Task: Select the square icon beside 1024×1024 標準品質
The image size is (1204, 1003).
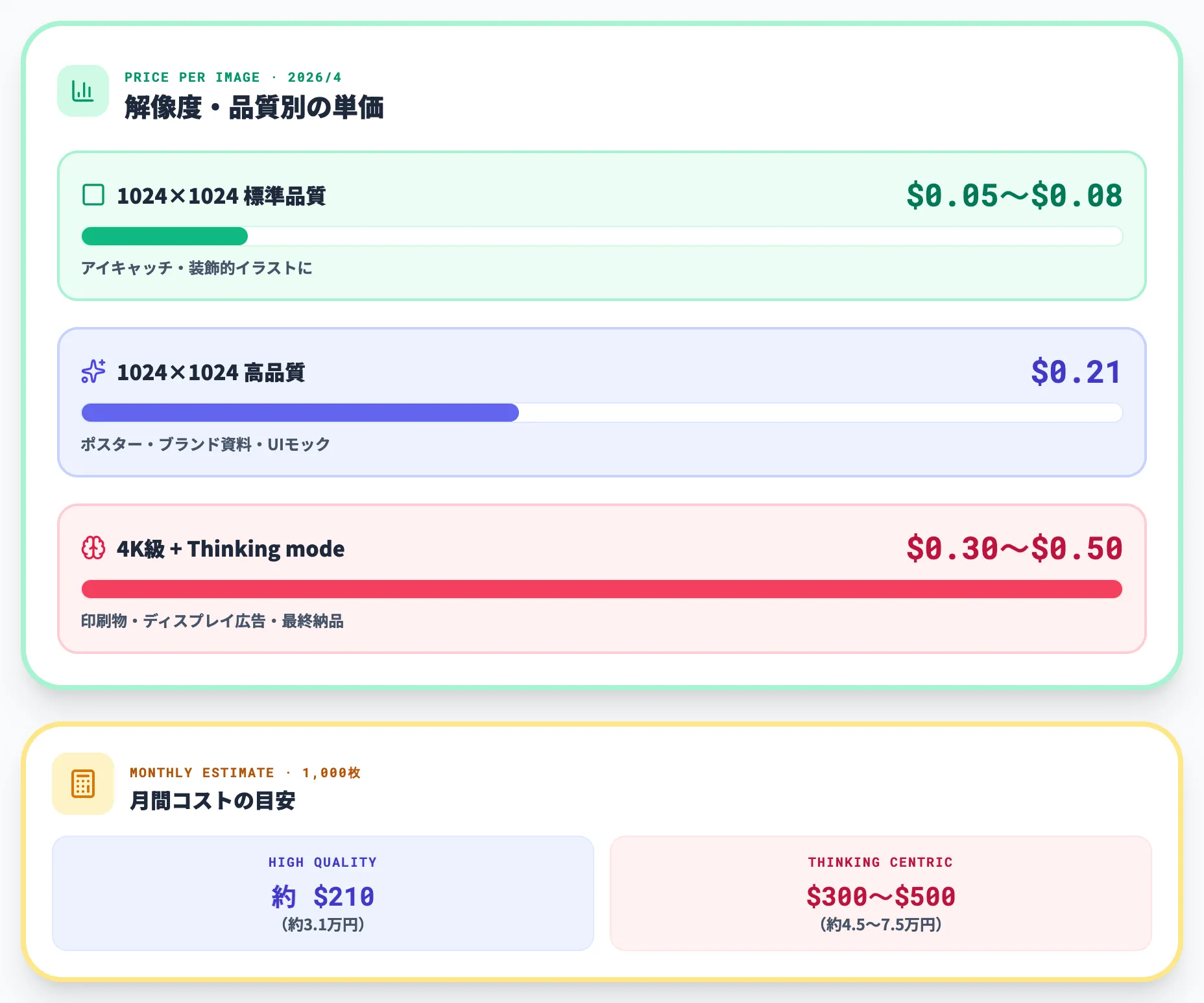Action: [93, 194]
